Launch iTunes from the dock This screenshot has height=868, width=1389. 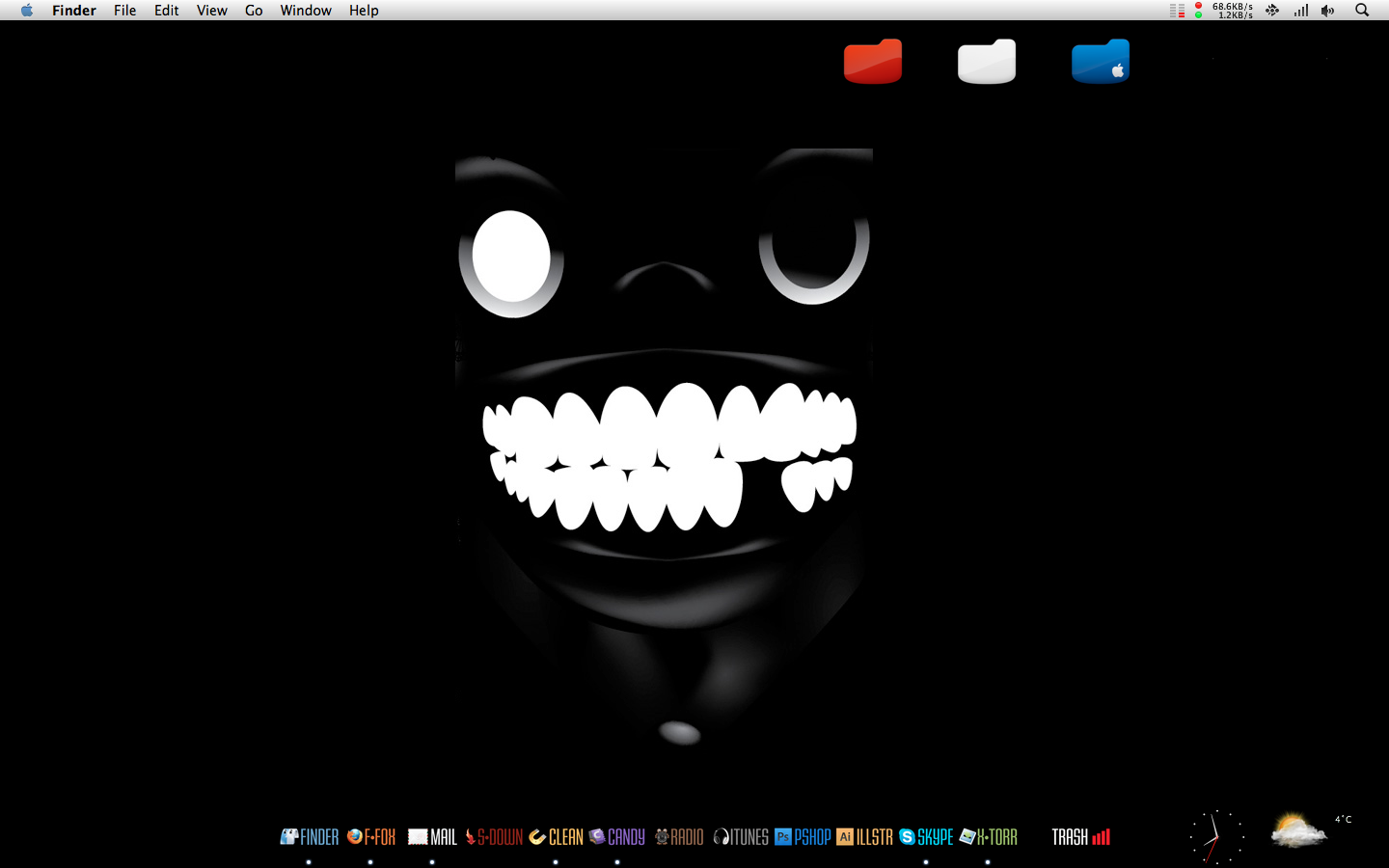741,837
